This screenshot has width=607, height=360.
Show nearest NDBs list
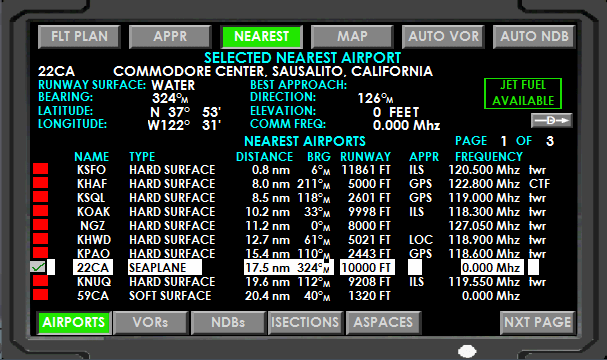(228, 322)
